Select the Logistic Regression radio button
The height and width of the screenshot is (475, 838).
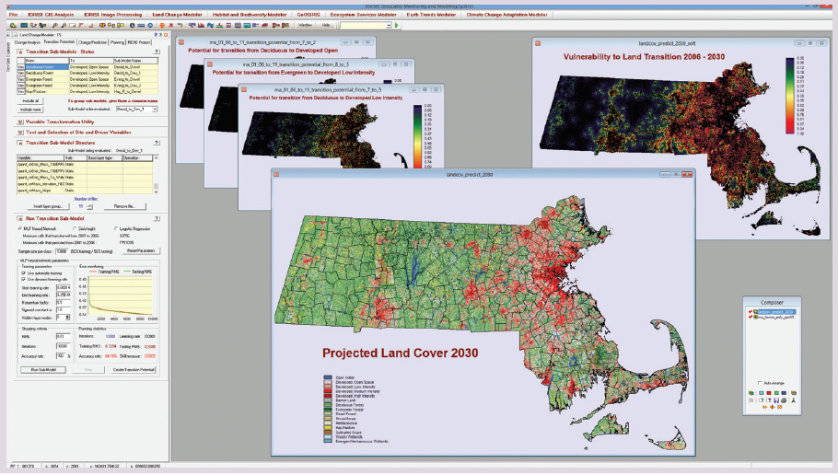point(118,228)
